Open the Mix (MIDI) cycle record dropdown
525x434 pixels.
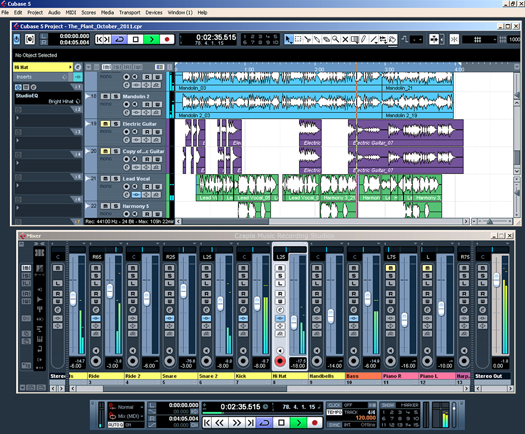[x=142, y=416]
